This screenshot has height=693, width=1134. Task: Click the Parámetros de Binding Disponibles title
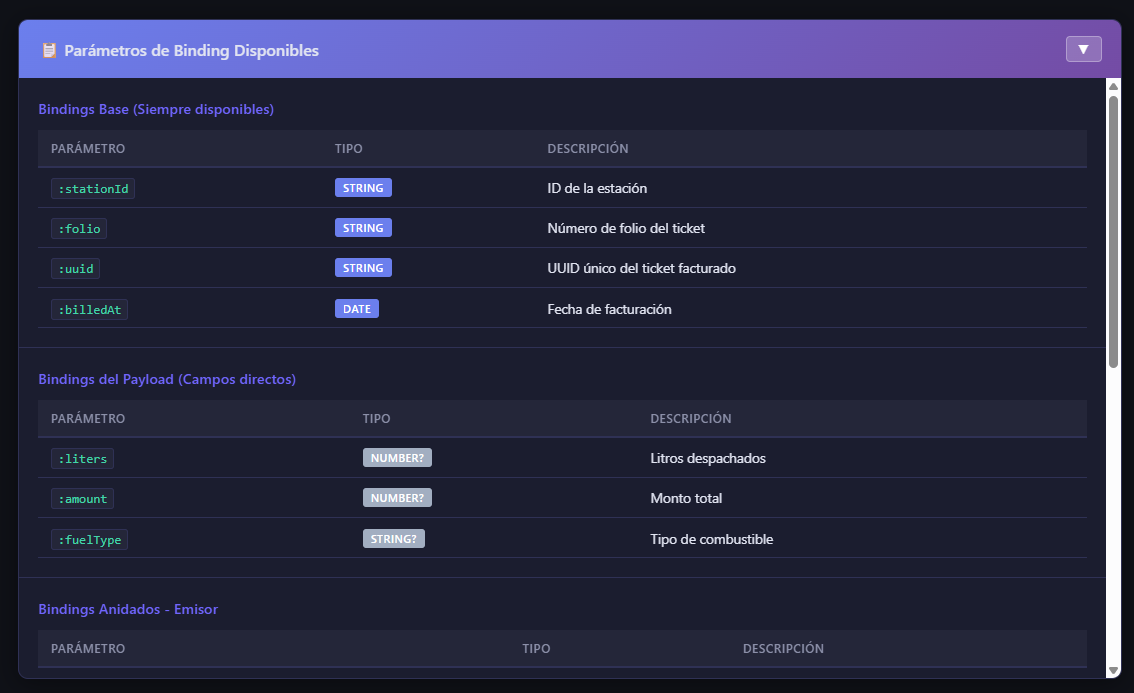pos(191,50)
